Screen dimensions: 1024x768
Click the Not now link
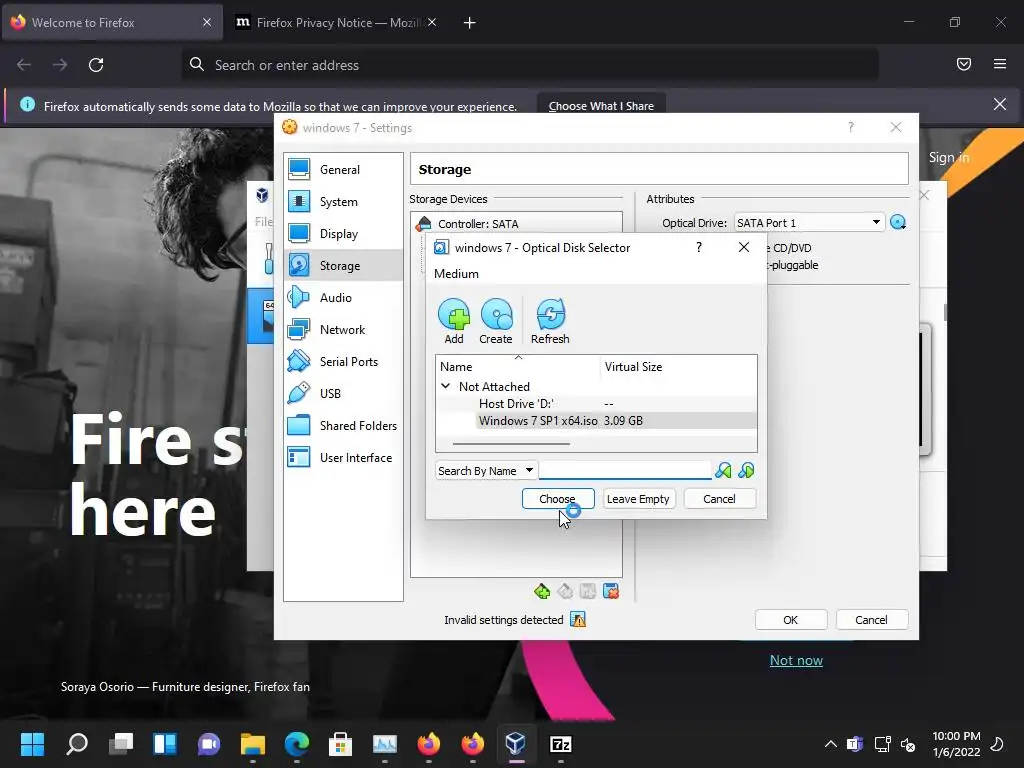796,660
